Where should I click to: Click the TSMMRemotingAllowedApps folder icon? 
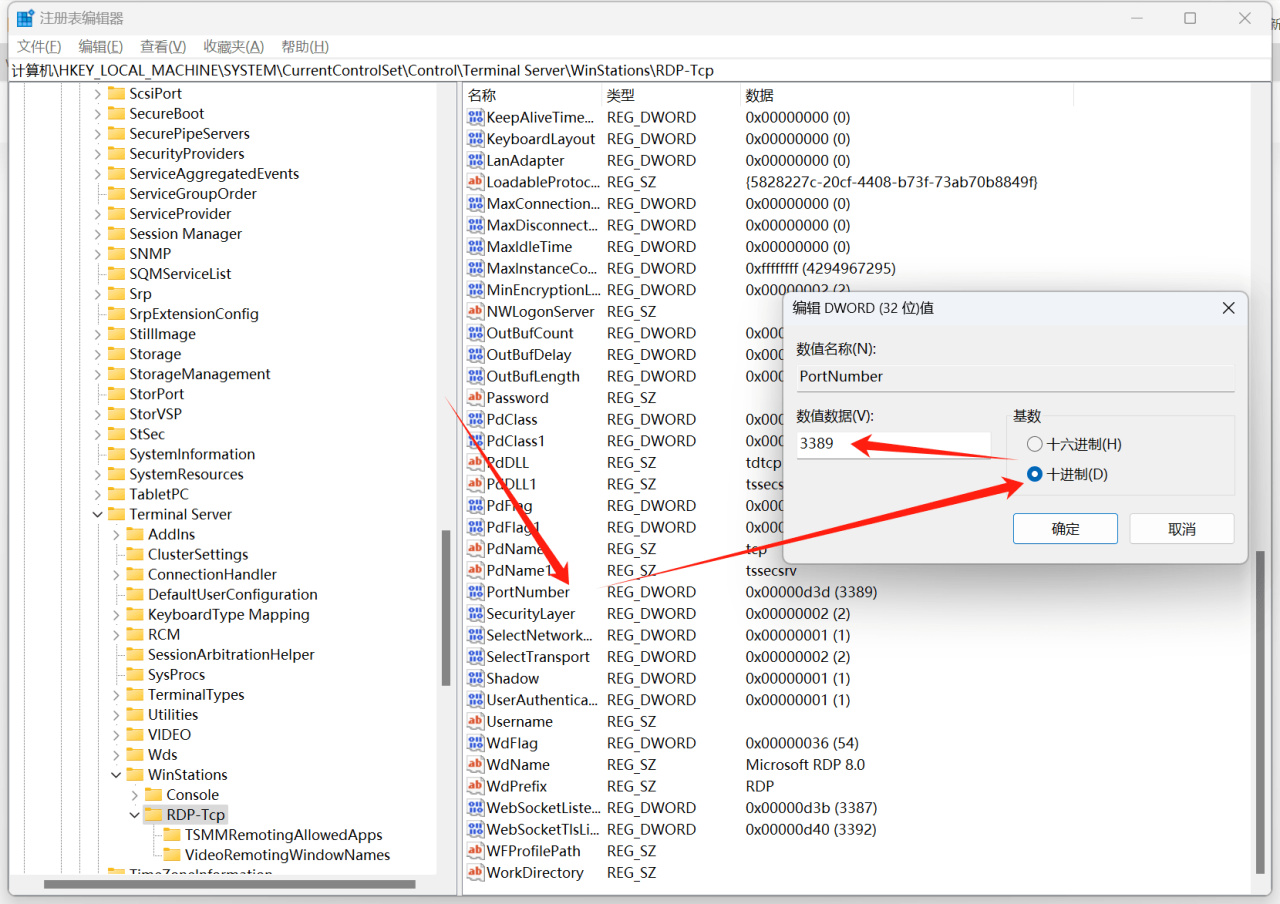[172, 834]
